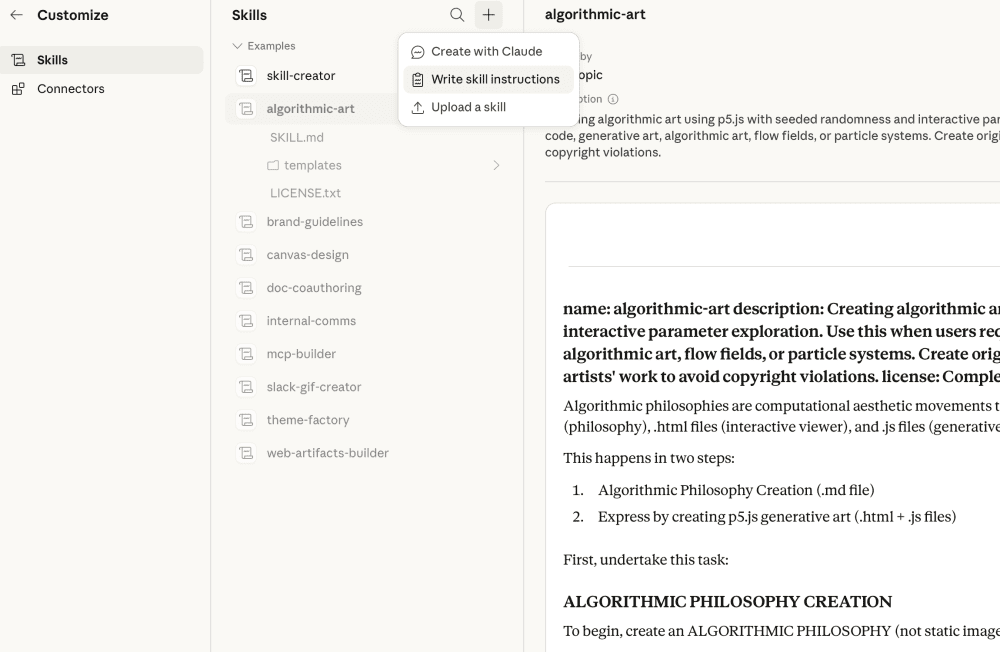This screenshot has width=1000, height=652.
Task: Select the mcp-builder skill name
Action: pyautogui.click(x=301, y=354)
